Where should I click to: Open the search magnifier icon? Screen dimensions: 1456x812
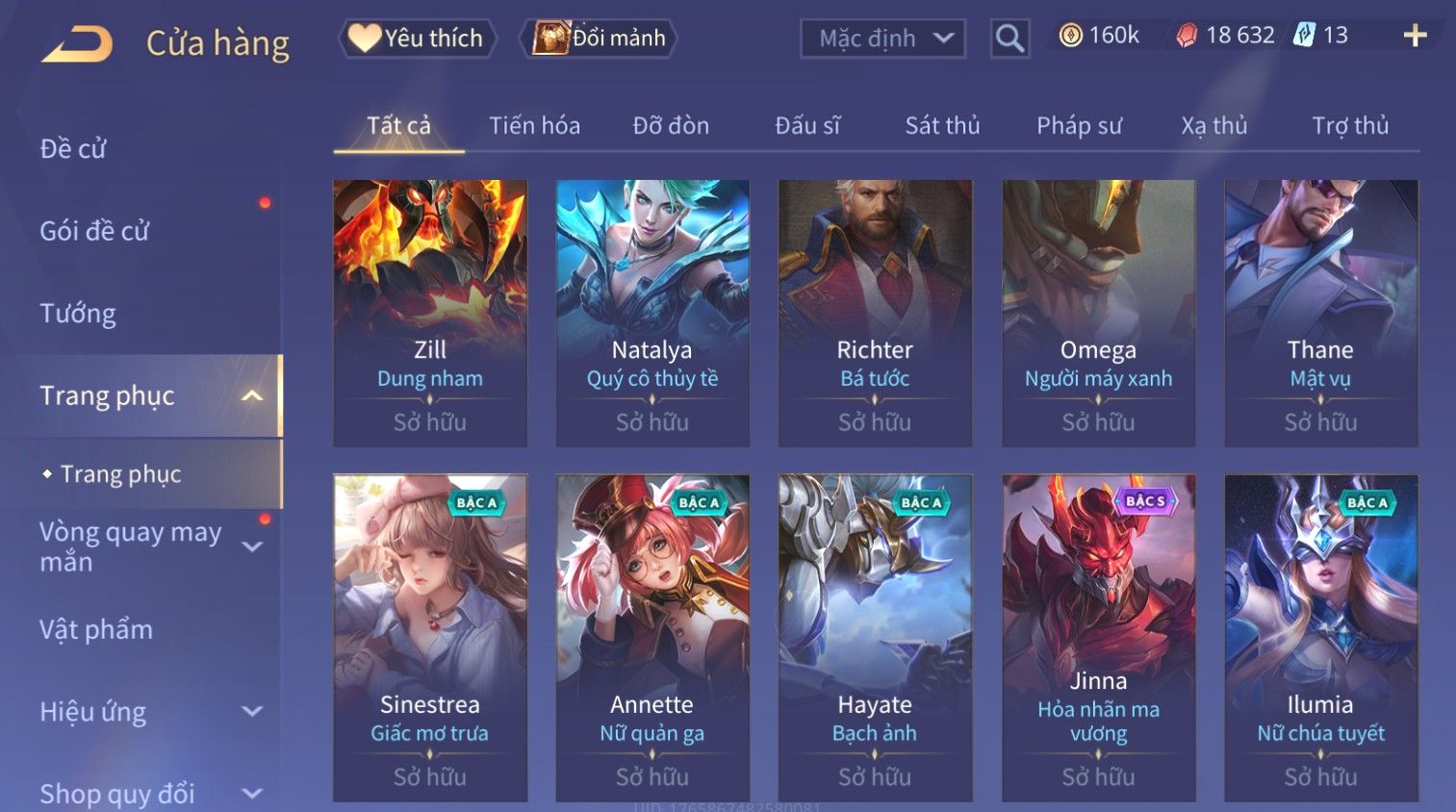pos(1009,38)
